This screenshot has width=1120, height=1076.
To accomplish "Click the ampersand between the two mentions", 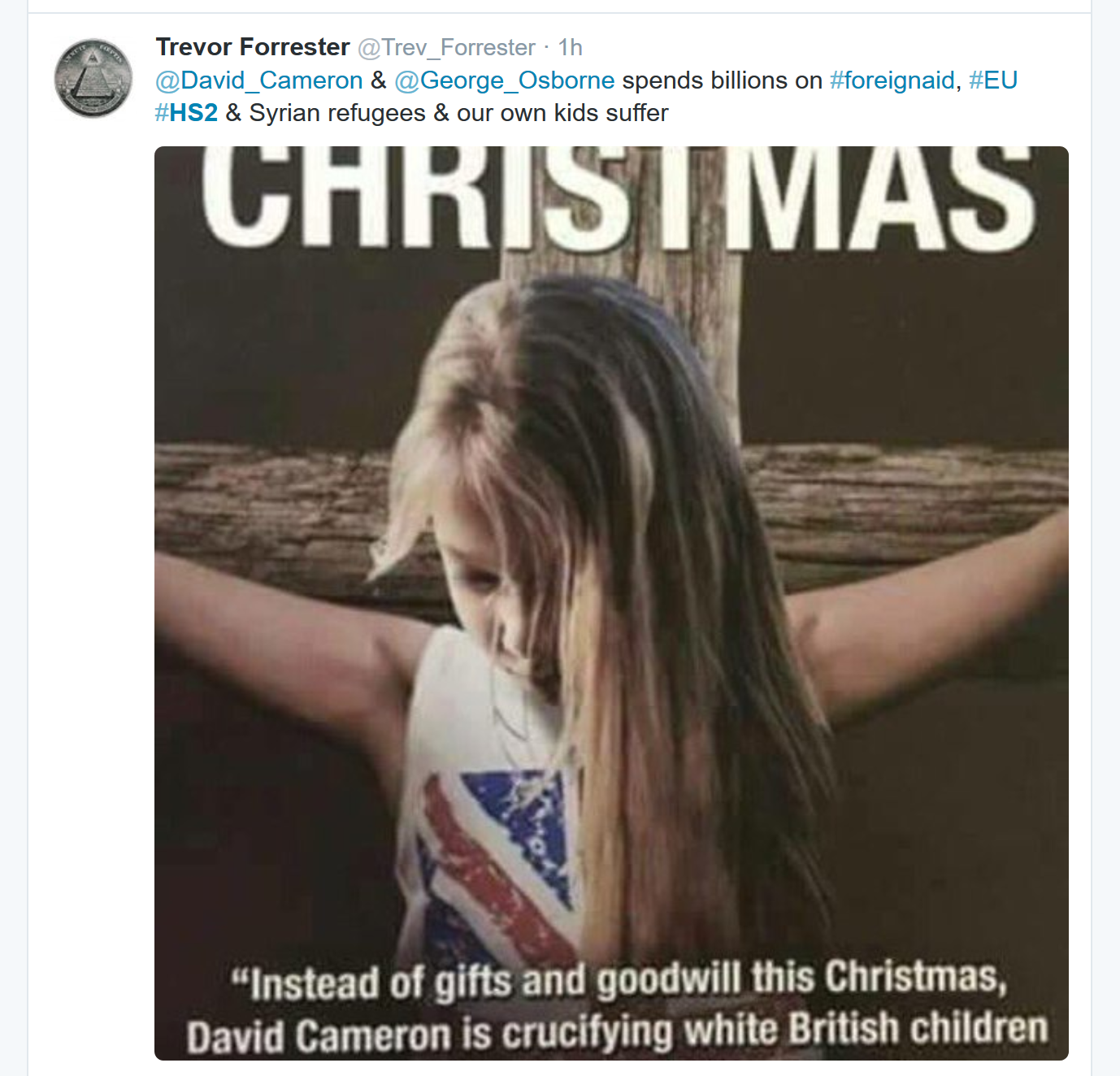I will click(379, 80).
